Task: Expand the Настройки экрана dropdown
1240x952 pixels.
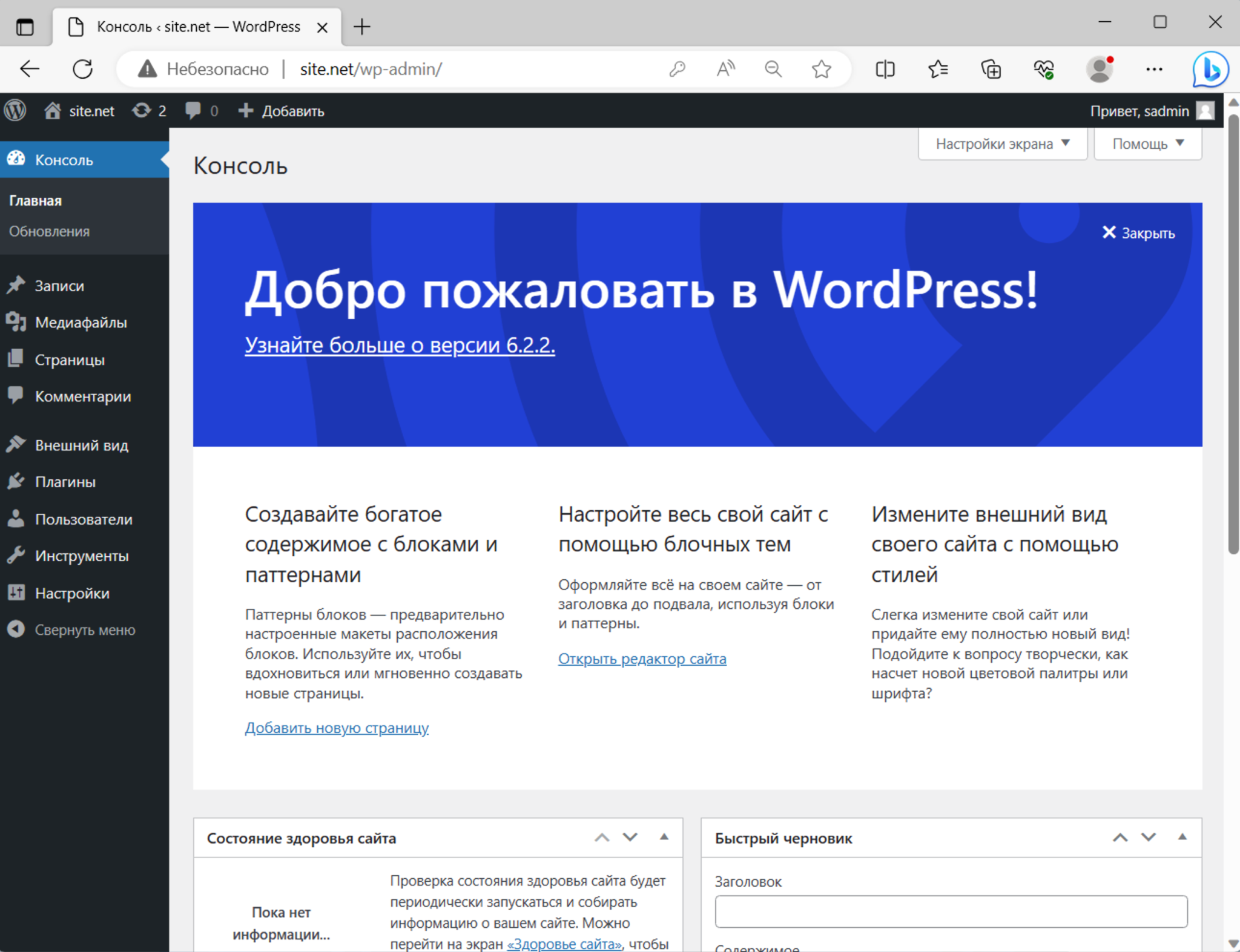Action: pos(1003,144)
